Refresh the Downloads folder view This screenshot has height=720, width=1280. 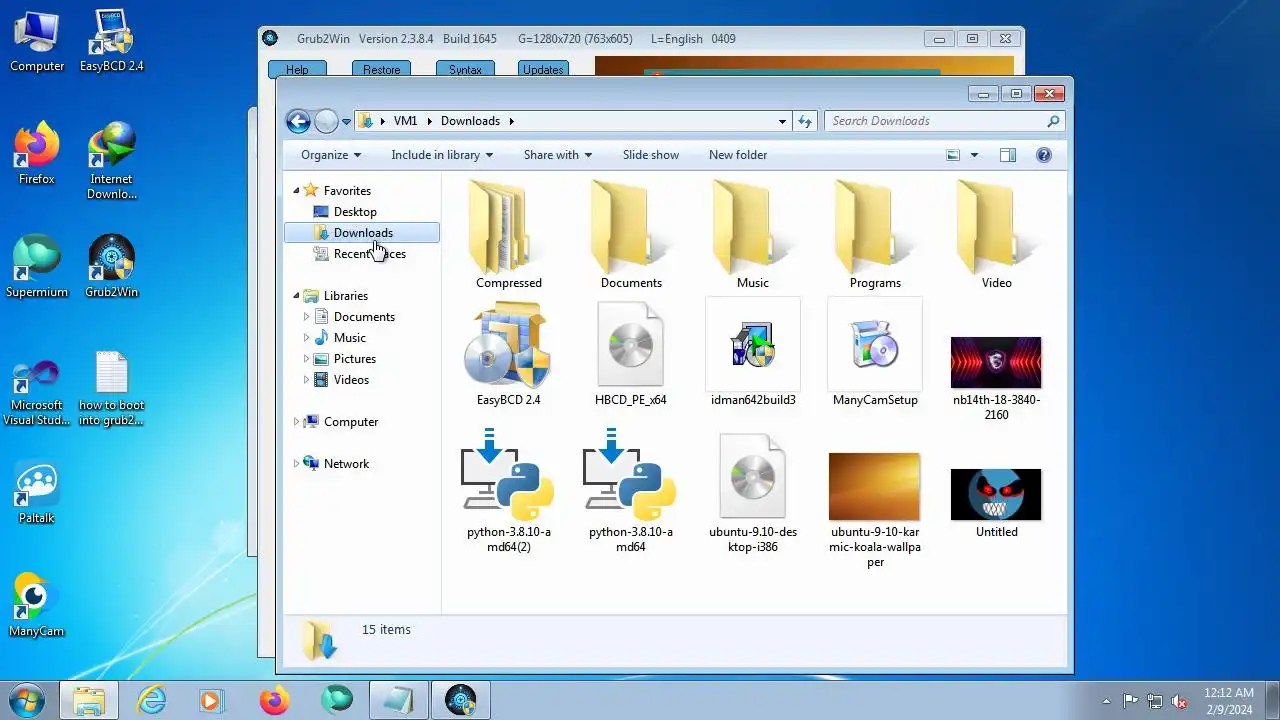pos(805,121)
